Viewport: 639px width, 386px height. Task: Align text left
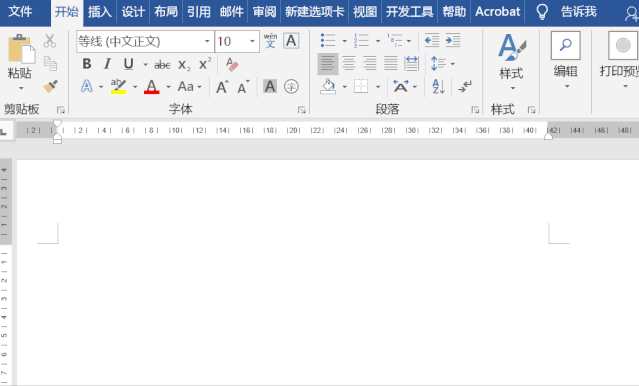coord(328,64)
